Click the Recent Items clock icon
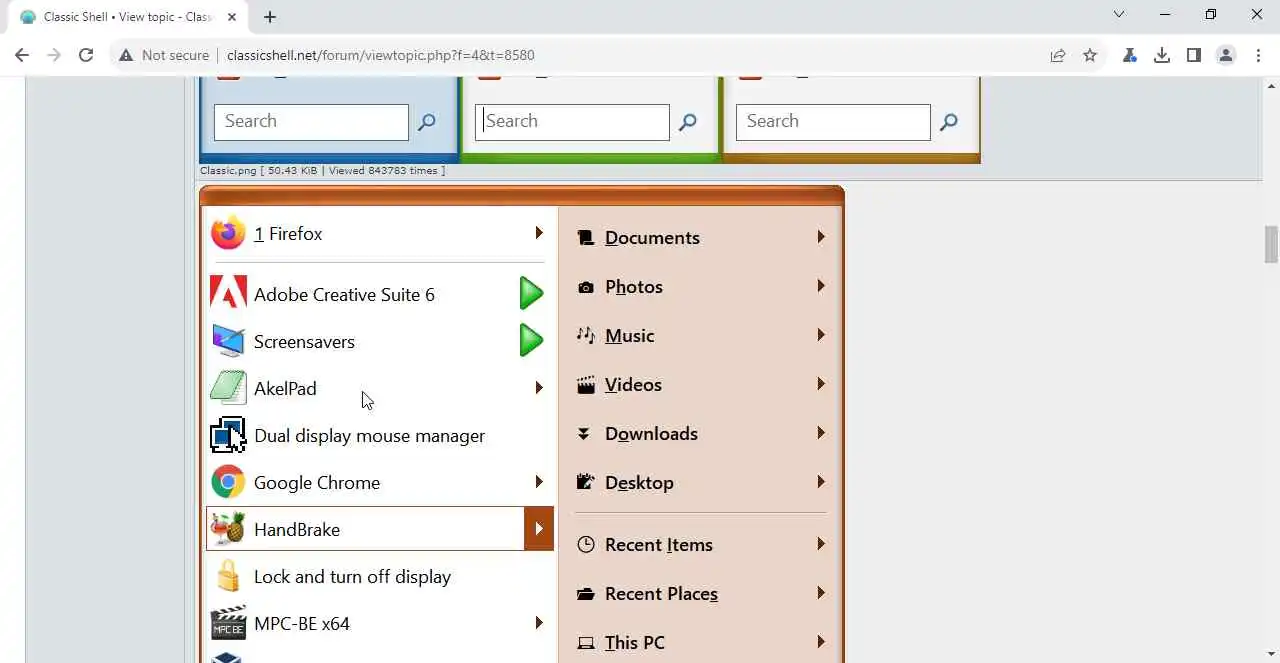Image resolution: width=1280 pixels, height=663 pixels. tap(586, 545)
